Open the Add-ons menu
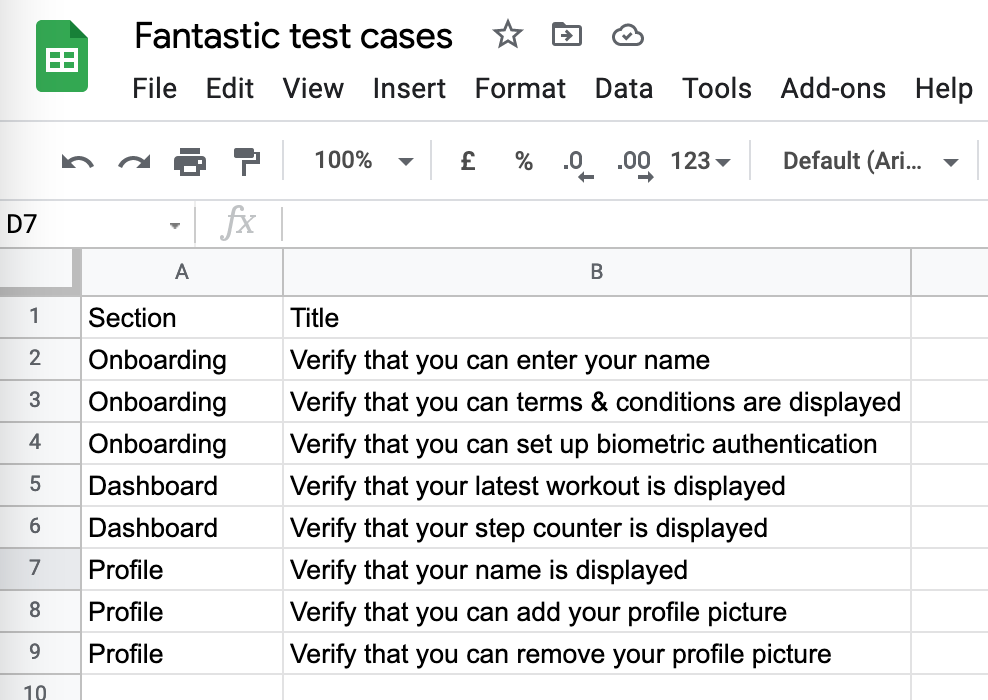This screenshot has width=988, height=700. click(x=833, y=88)
